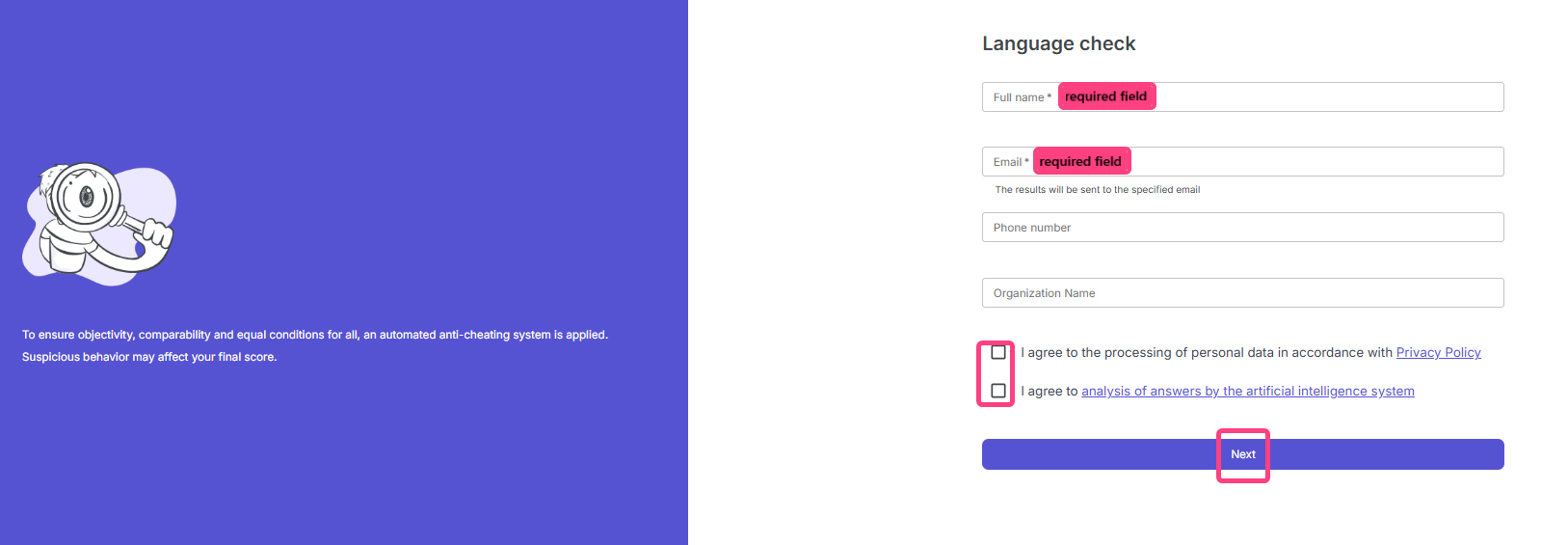Open the AI answer analysis link
Viewport: 1568px width, 545px height.
[1247, 392]
